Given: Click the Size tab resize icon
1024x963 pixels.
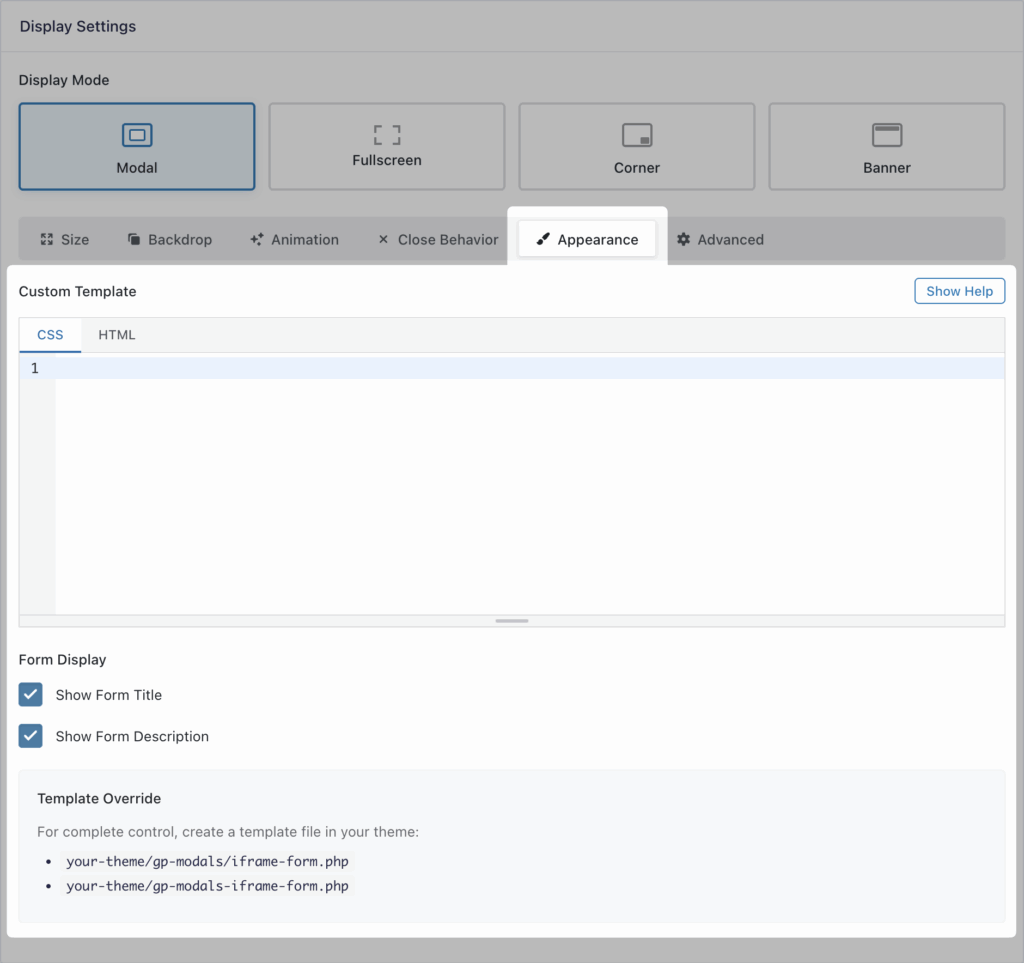Looking at the screenshot, I should coord(46,240).
